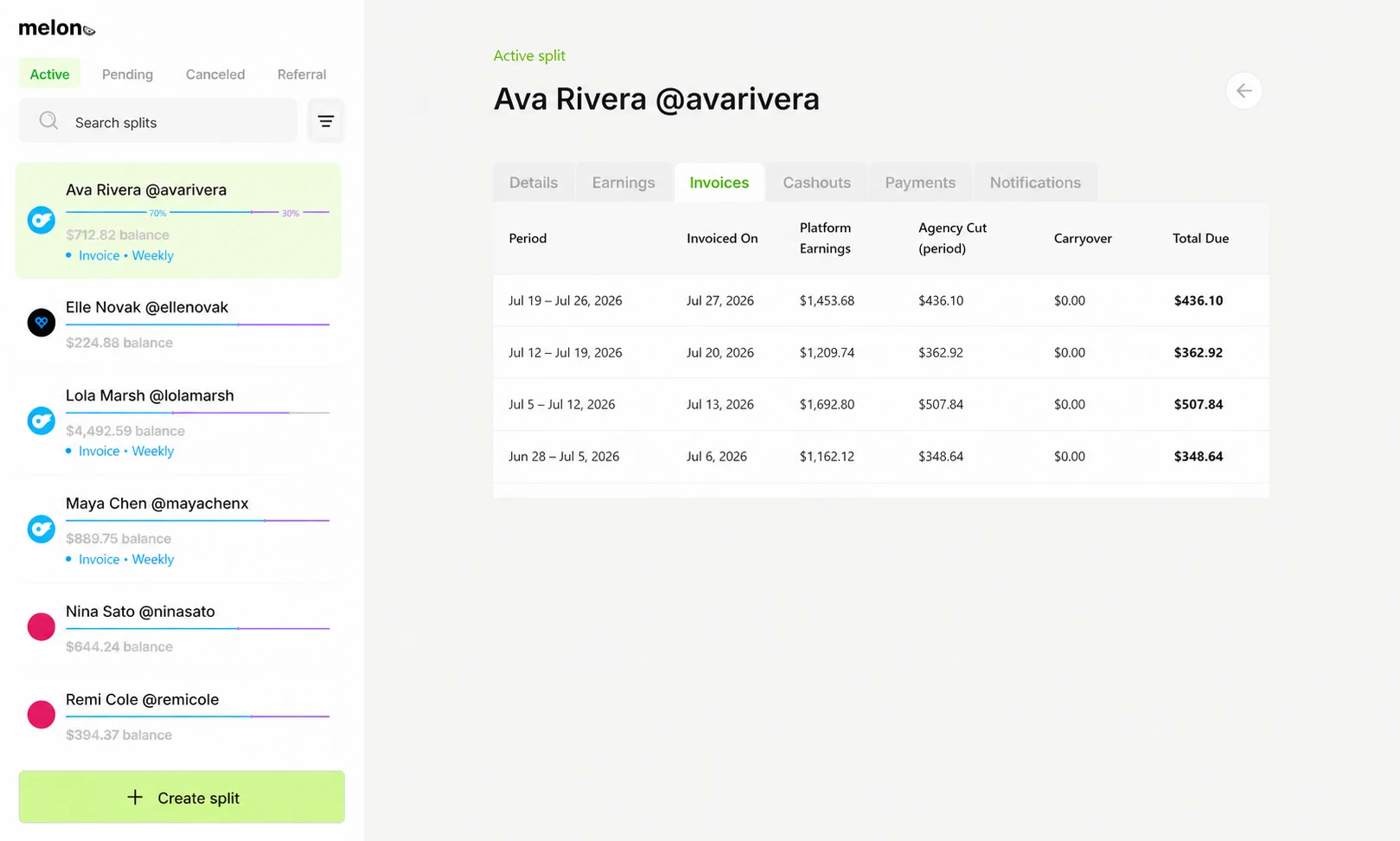1400x841 pixels.
Task: Open the splits filter icon
Action: click(x=326, y=121)
